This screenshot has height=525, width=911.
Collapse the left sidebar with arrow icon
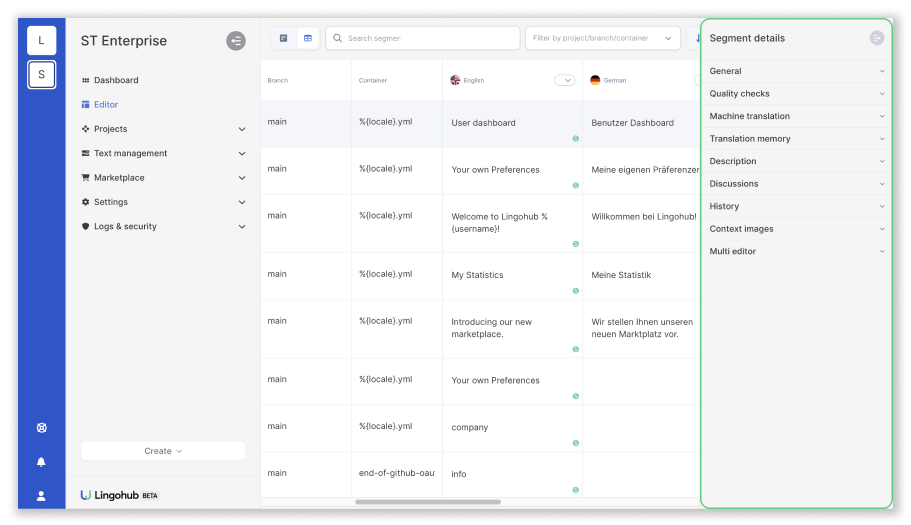[x=236, y=41]
